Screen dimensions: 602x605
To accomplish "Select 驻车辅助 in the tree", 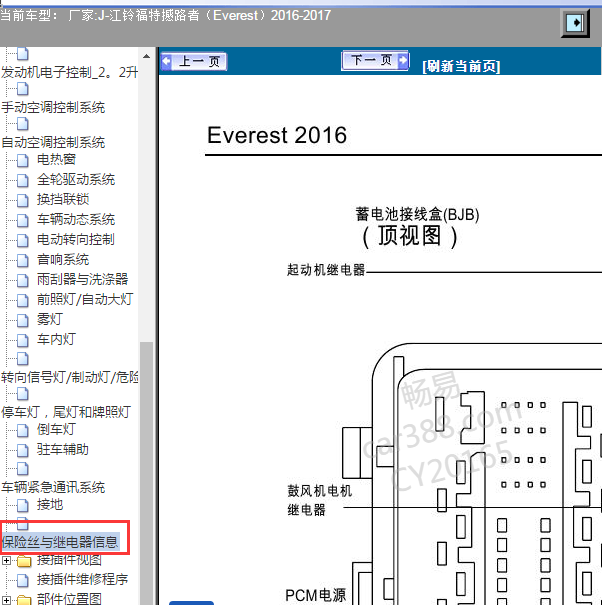I will click(x=63, y=450).
